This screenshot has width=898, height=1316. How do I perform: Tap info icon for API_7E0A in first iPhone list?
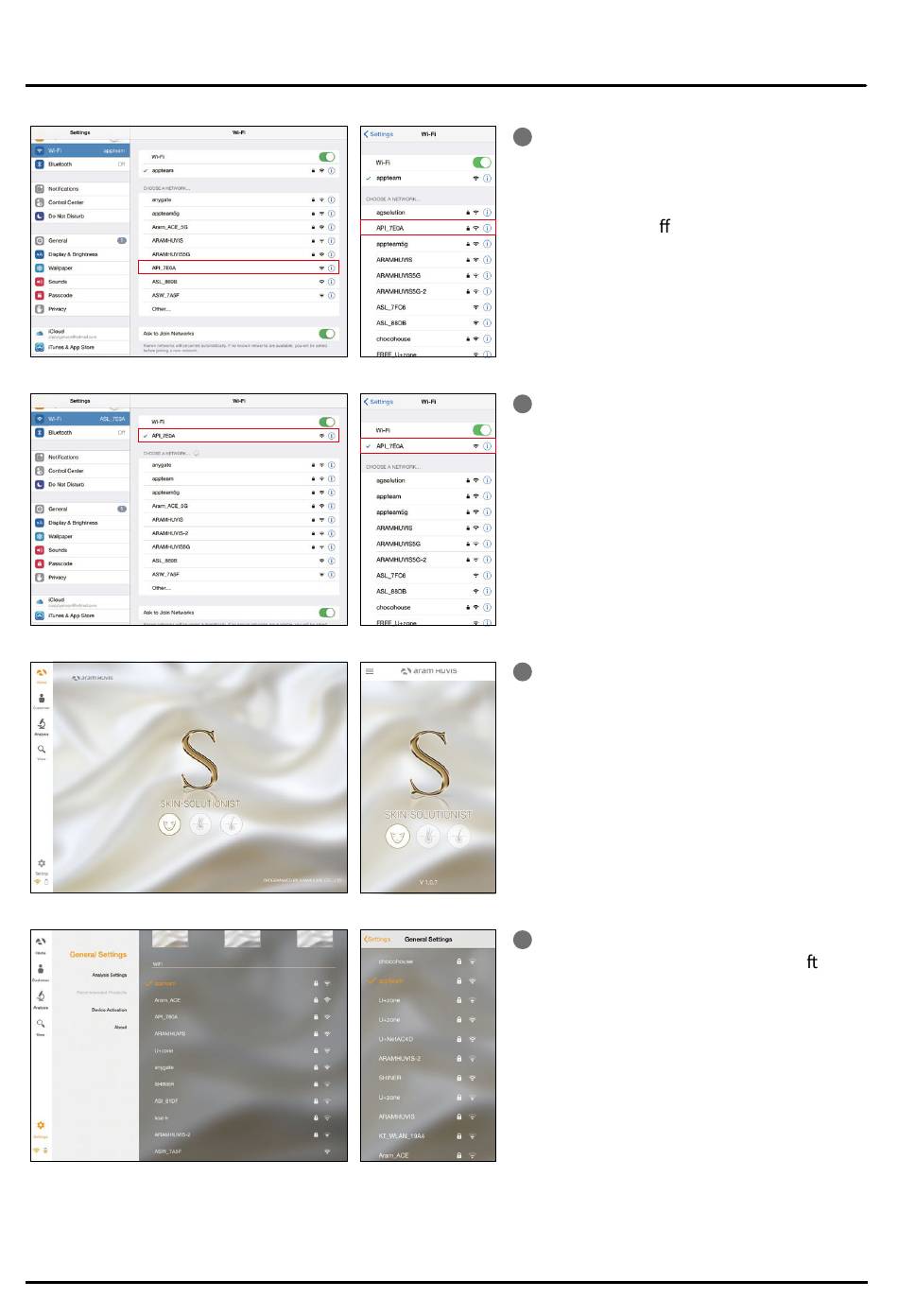[487, 228]
